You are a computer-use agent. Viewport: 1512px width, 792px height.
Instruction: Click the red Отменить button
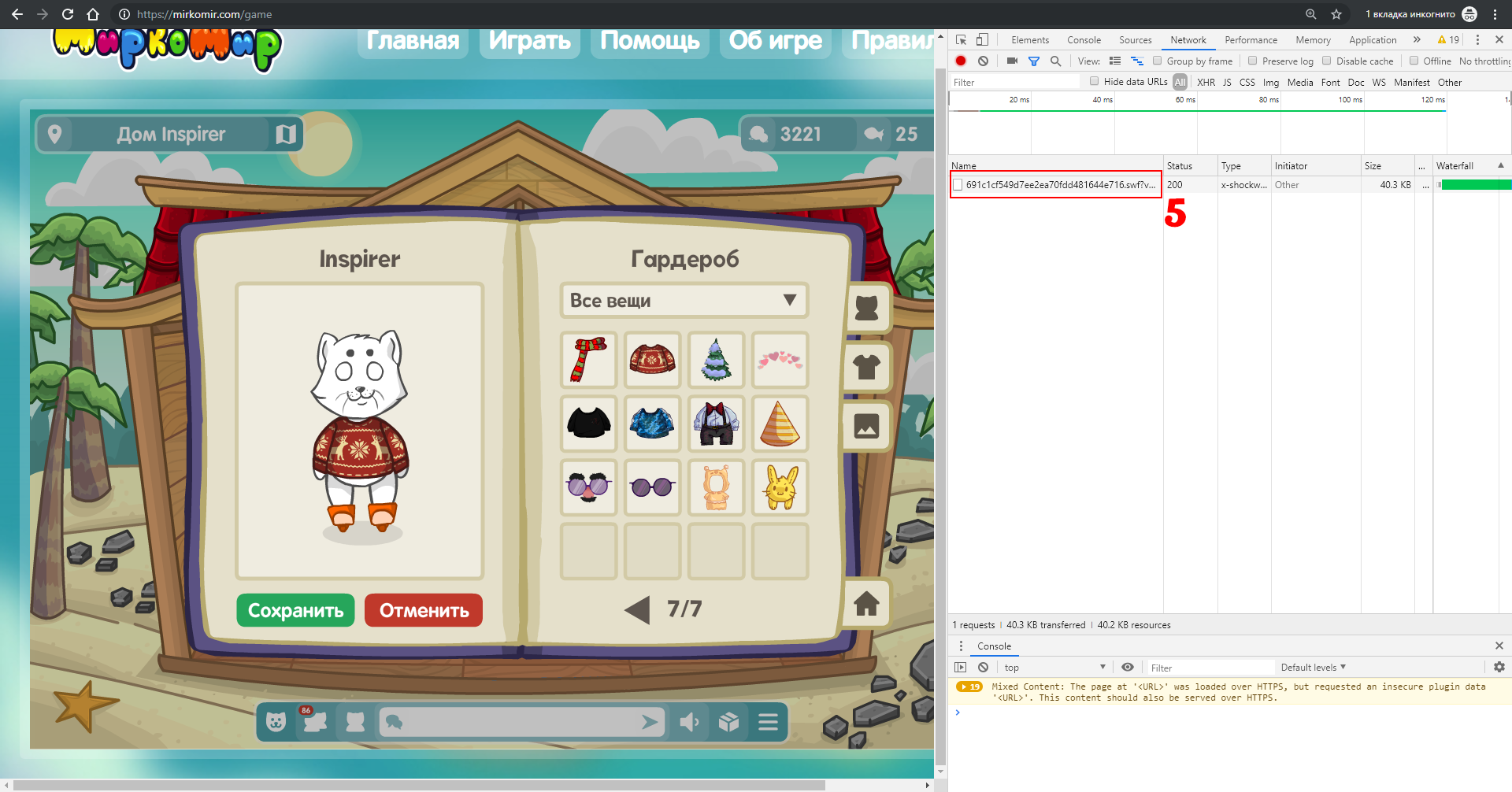coord(424,610)
